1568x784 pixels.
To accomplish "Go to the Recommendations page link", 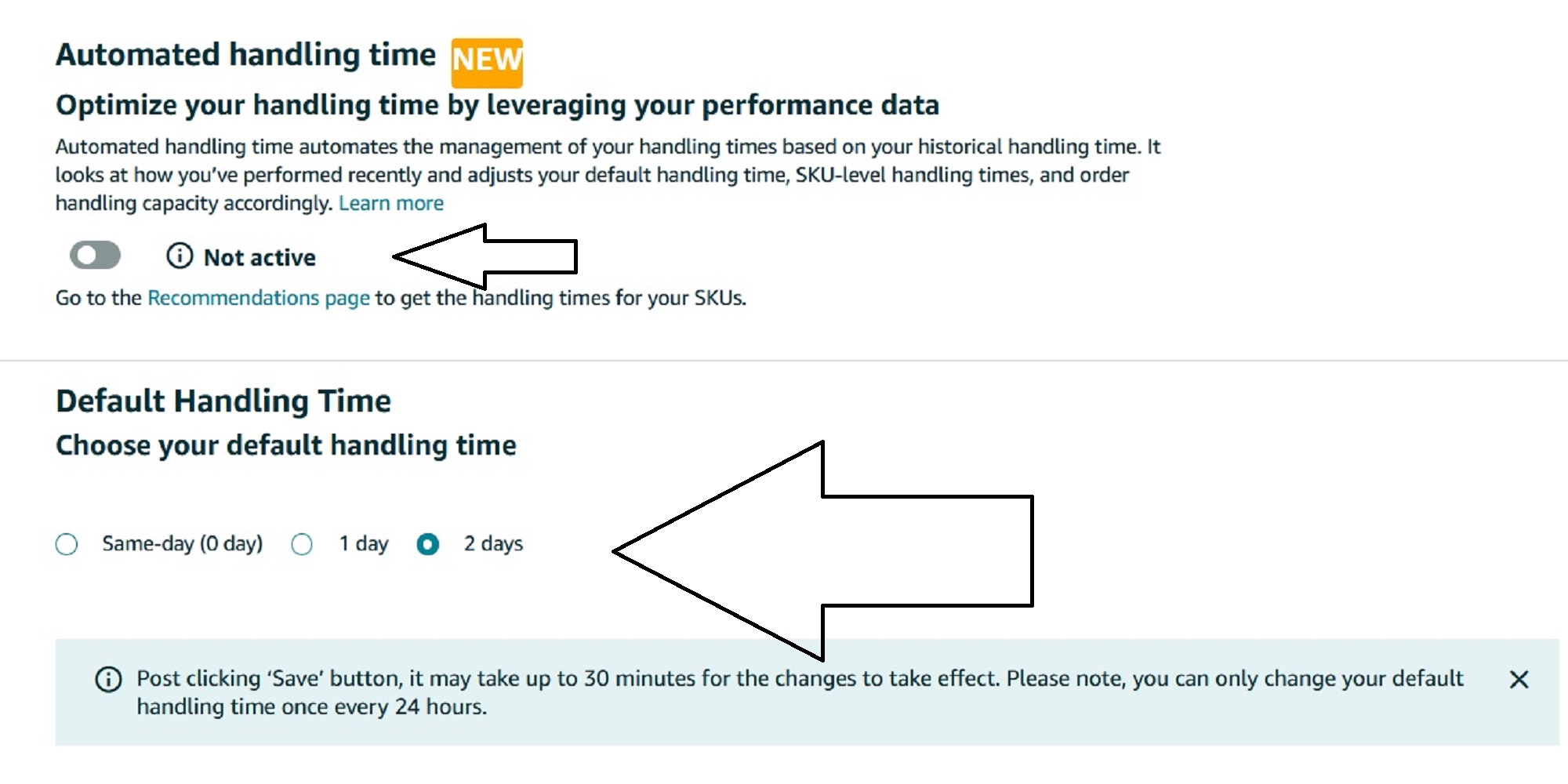I will [259, 298].
